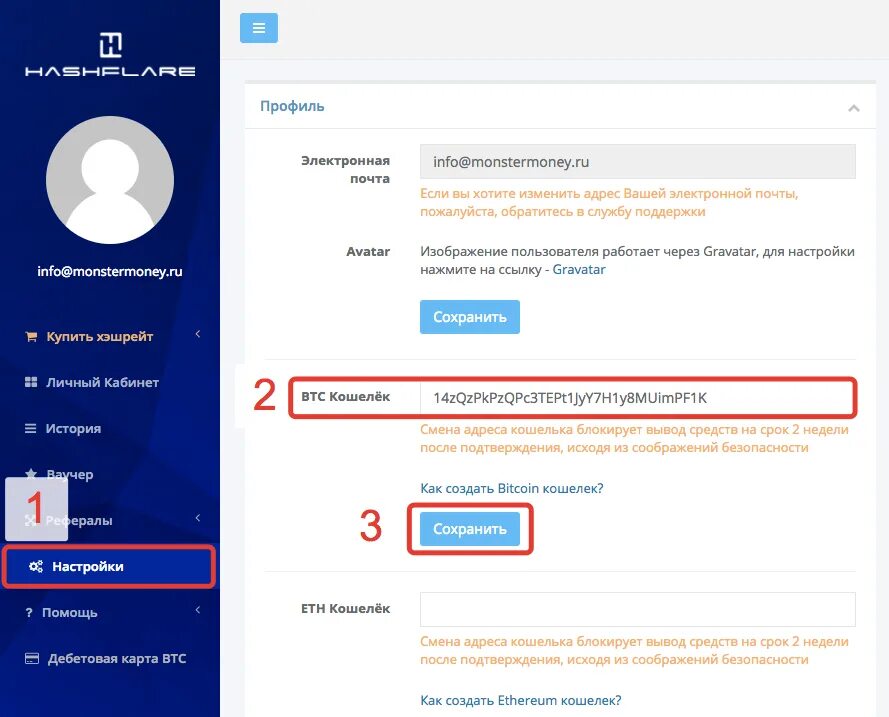This screenshot has height=717, width=889.
Task: Expand the Купить хэшрейт submenu chevron
Action: [198, 334]
